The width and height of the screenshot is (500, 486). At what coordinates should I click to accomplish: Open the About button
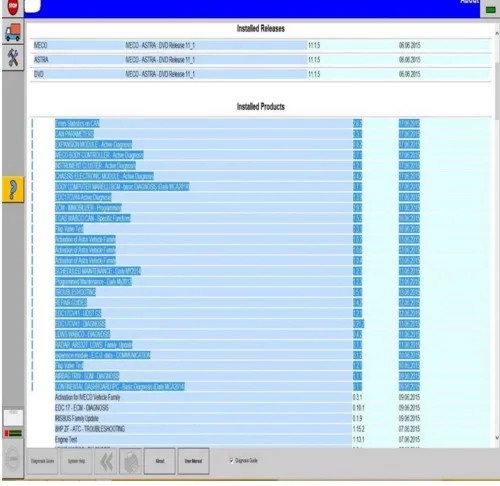point(160,461)
